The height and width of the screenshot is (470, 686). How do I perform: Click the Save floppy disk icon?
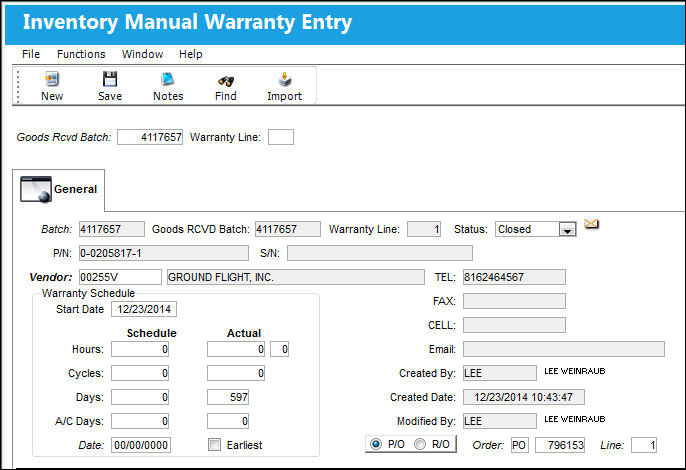point(110,79)
